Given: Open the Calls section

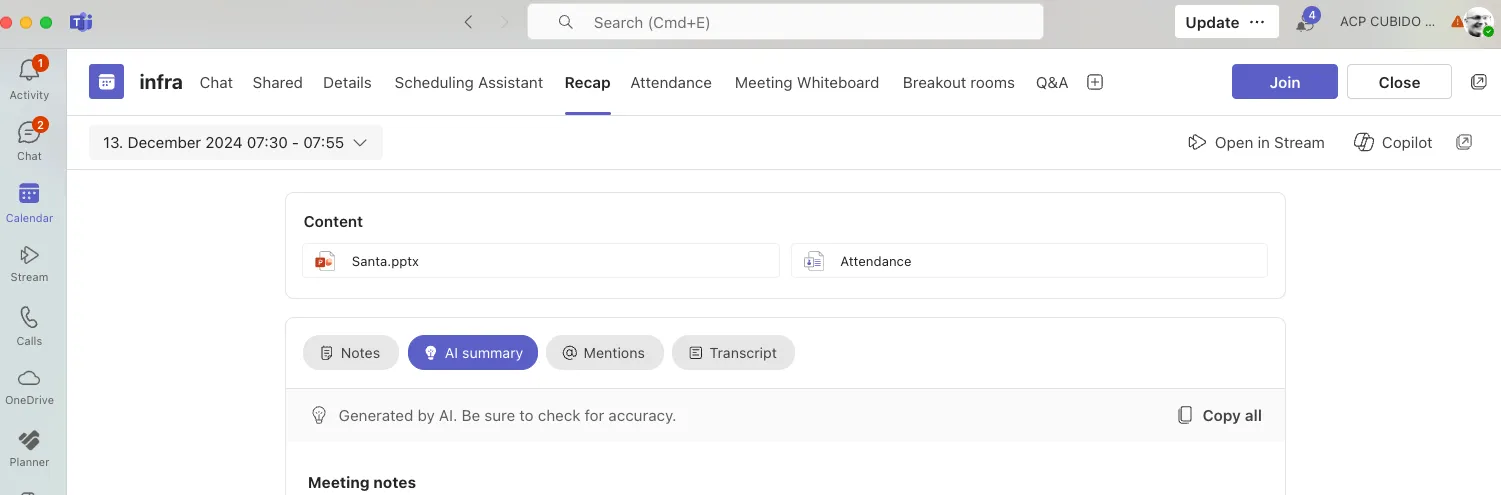Looking at the screenshot, I should [29, 326].
